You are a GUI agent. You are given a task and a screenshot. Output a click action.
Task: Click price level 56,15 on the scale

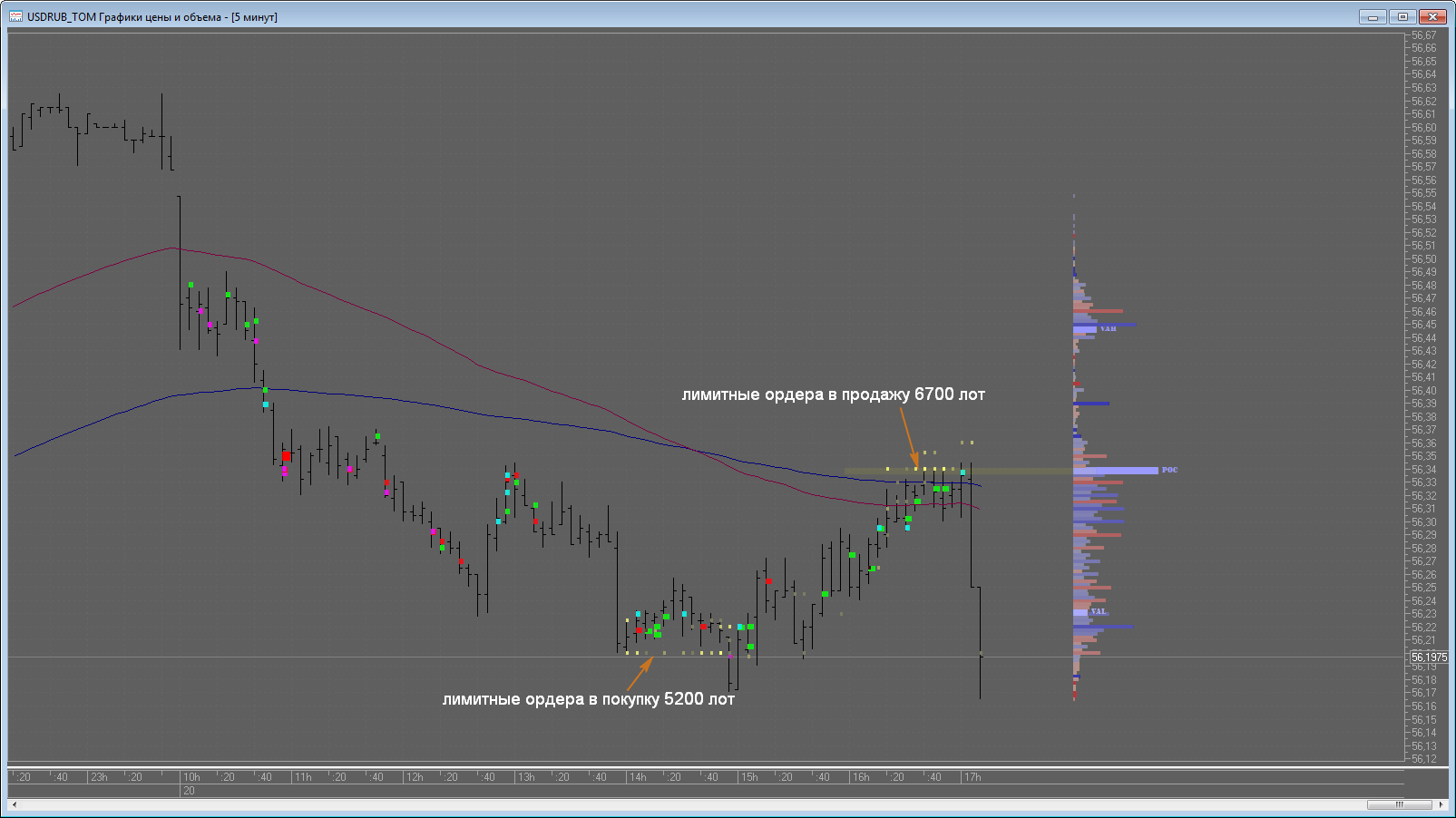pyautogui.click(x=1423, y=720)
